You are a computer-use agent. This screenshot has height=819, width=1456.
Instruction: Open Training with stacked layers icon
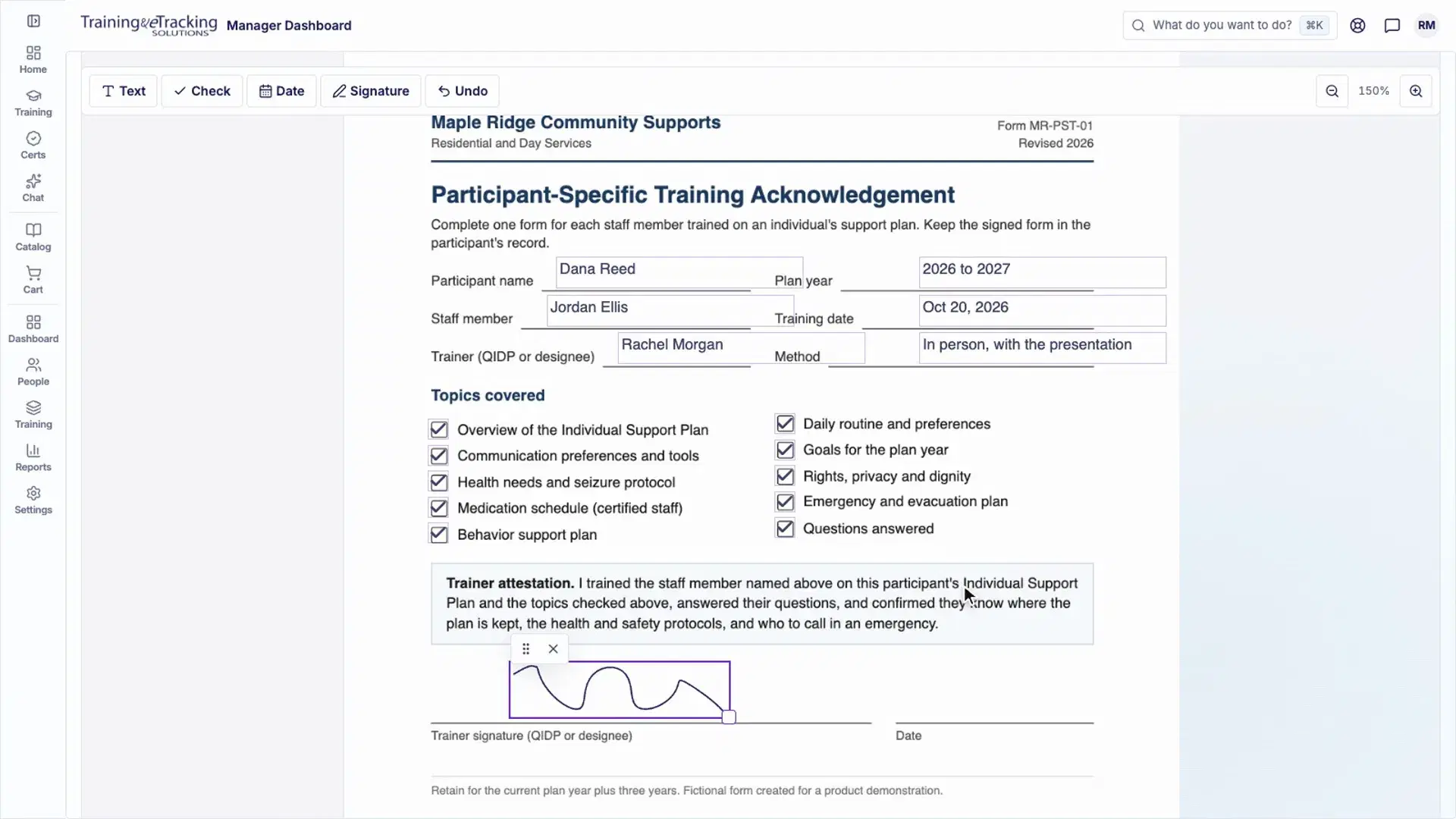pos(33,415)
